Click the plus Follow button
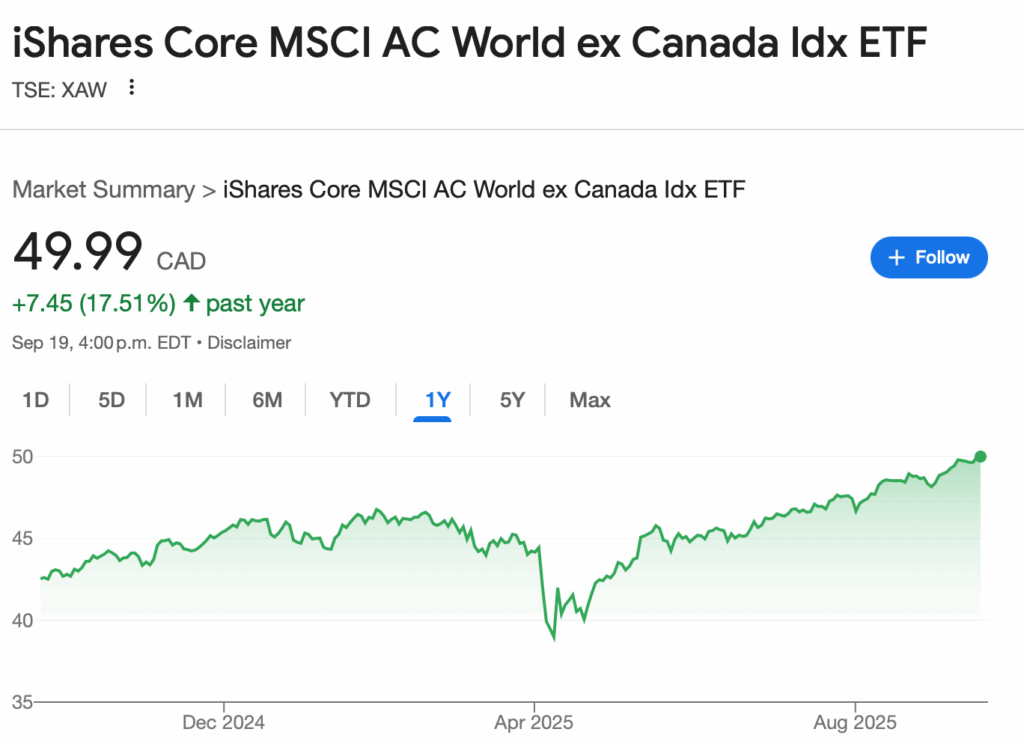The height and width of the screenshot is (744, 1024). (x=929, y=258)
